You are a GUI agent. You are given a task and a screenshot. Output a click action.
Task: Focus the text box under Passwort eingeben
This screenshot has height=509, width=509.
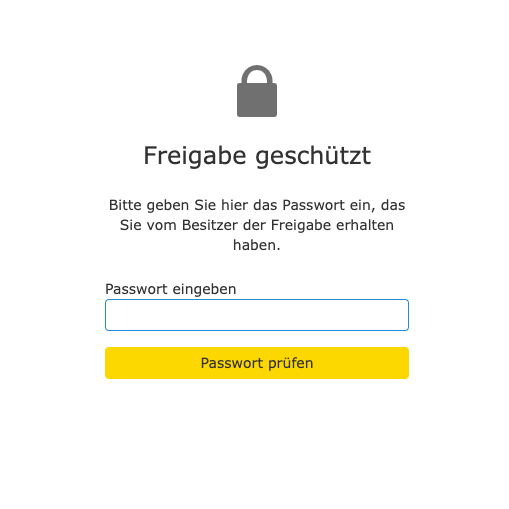(257, 315)
